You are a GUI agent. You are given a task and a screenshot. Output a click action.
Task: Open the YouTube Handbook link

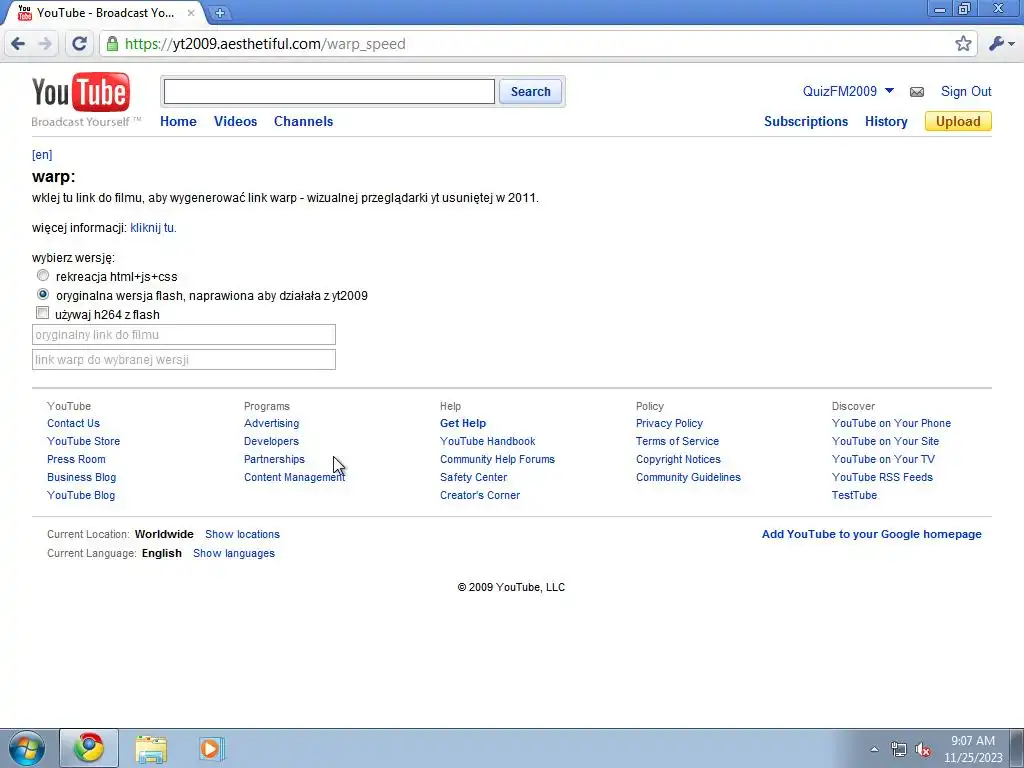(x=488, y=441)
